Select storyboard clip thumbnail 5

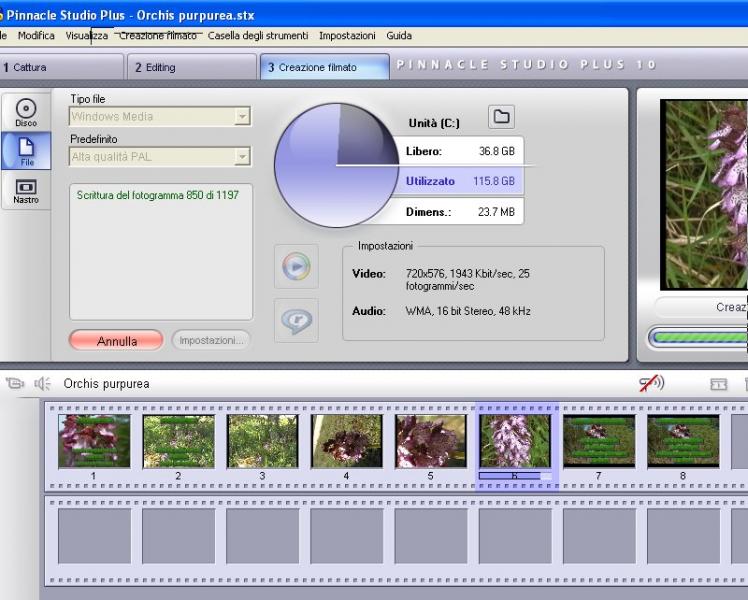(431, 441)
